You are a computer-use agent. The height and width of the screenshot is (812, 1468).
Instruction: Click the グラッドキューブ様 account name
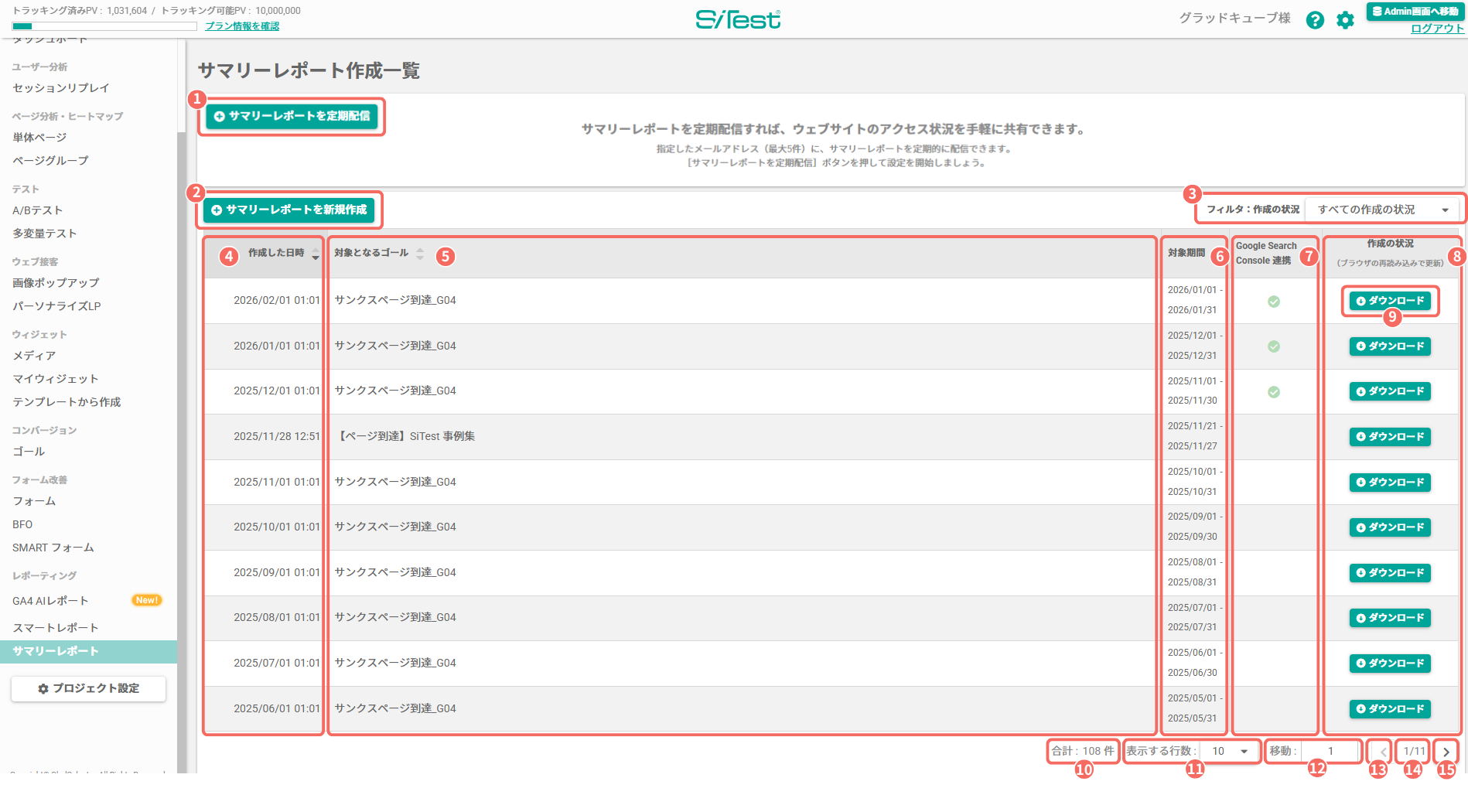[x=1234, y=18]
